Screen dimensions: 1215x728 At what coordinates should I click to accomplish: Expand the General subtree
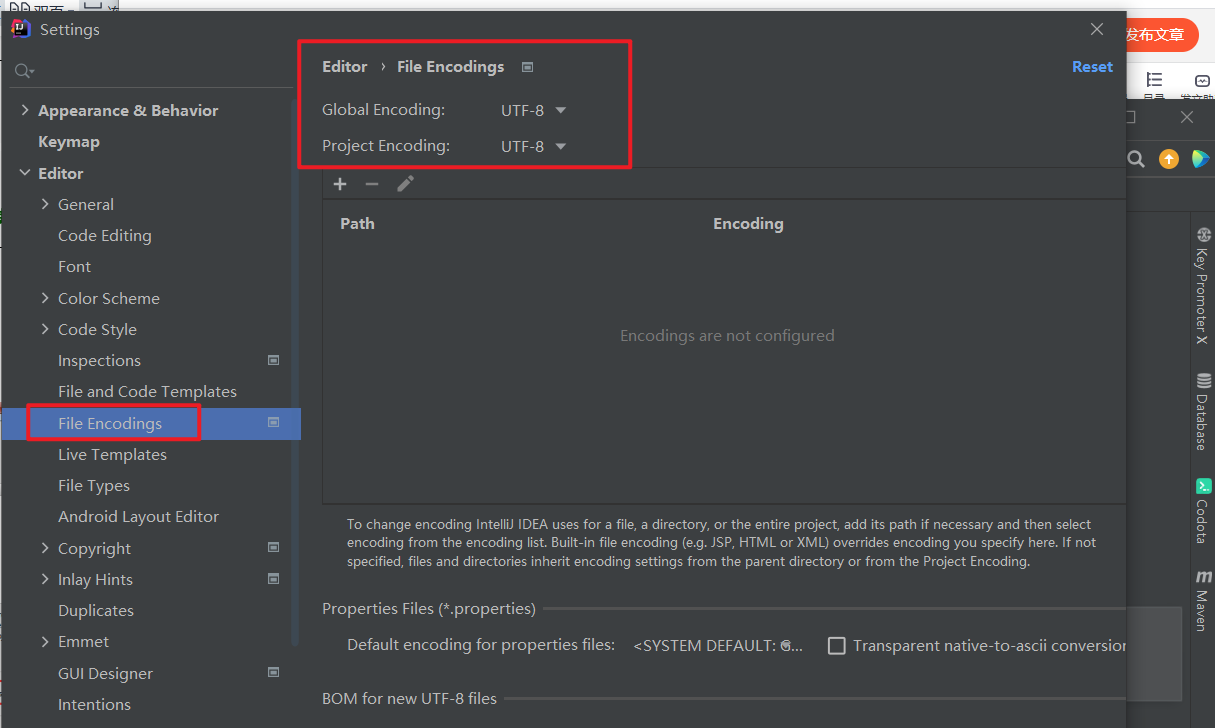(45, 204)
